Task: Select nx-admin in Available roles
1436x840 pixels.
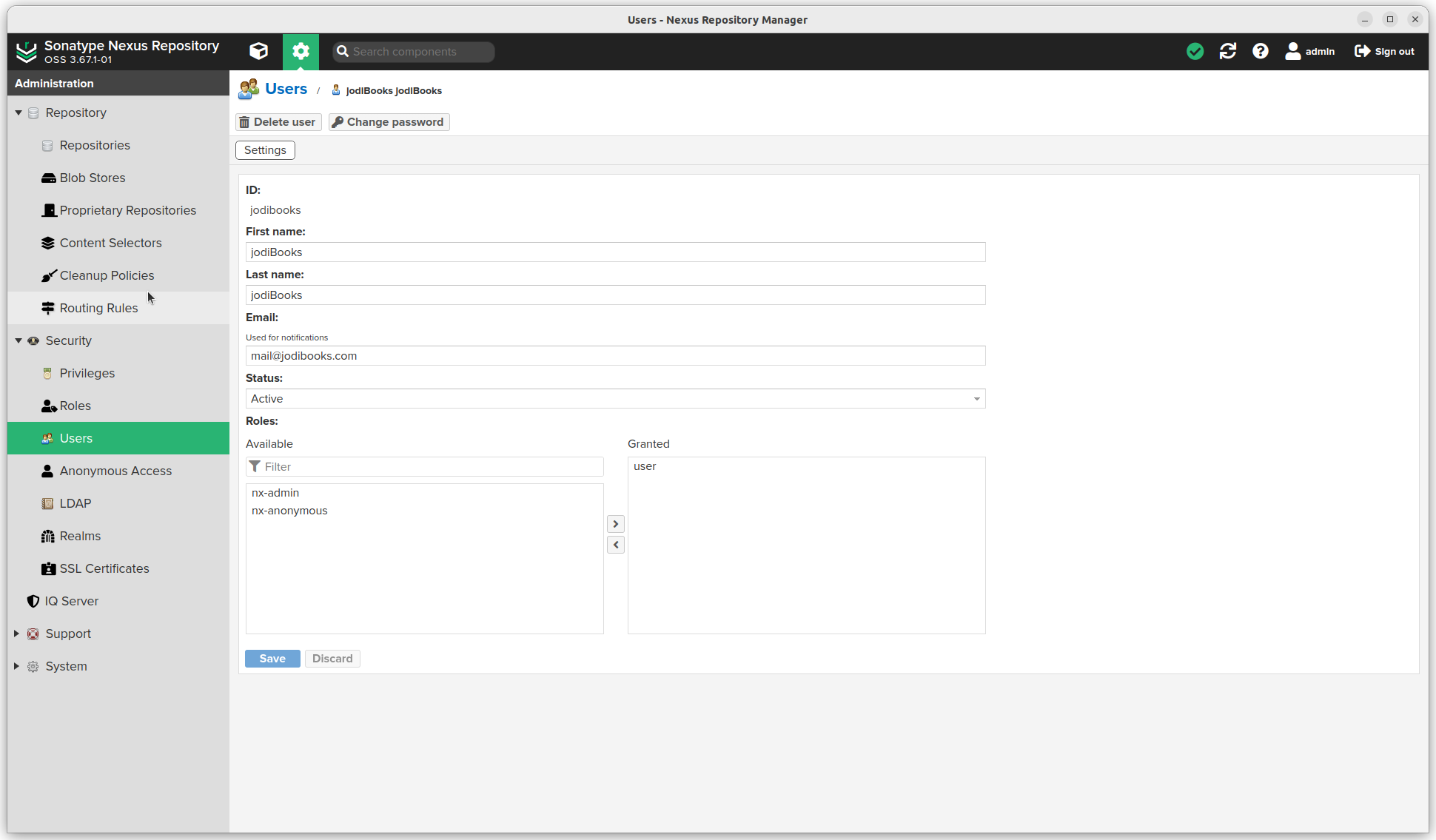Action: (424, 493)
